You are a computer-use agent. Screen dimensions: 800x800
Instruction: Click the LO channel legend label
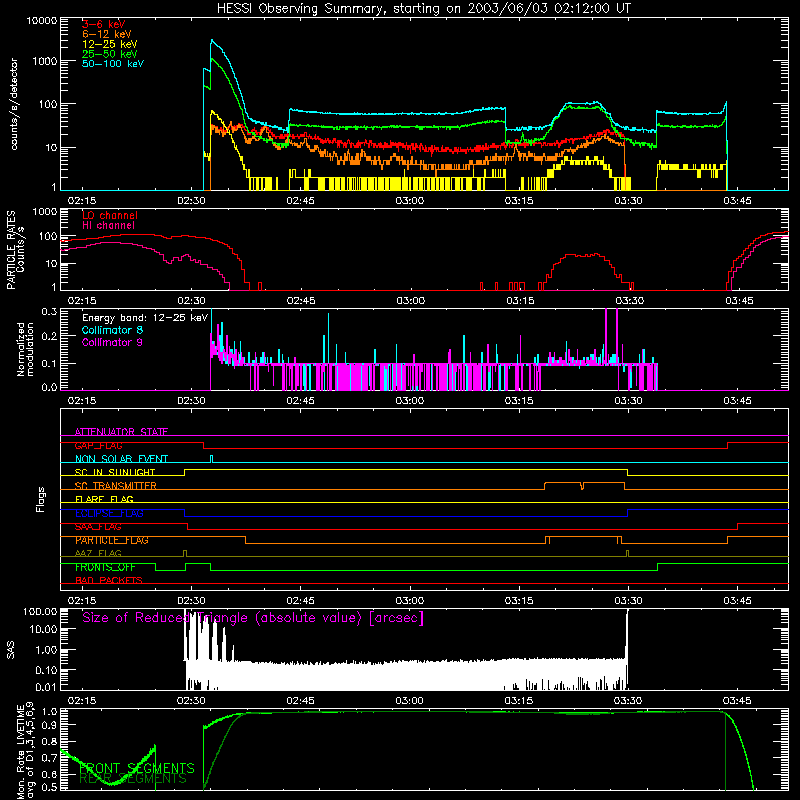[x=110, y=215]
